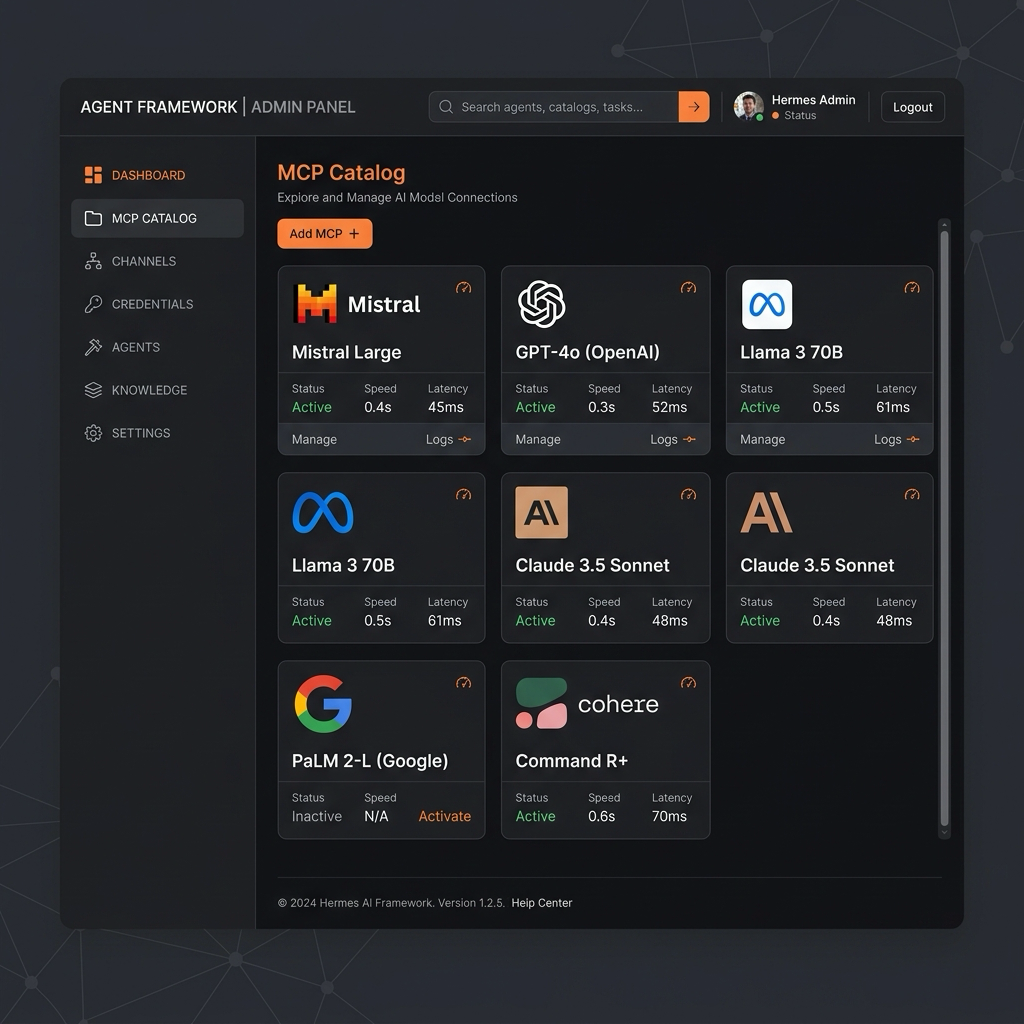Click Command R+ title
The height and width of the screenshot is (1024, 1024).
(x=571, y=761)
